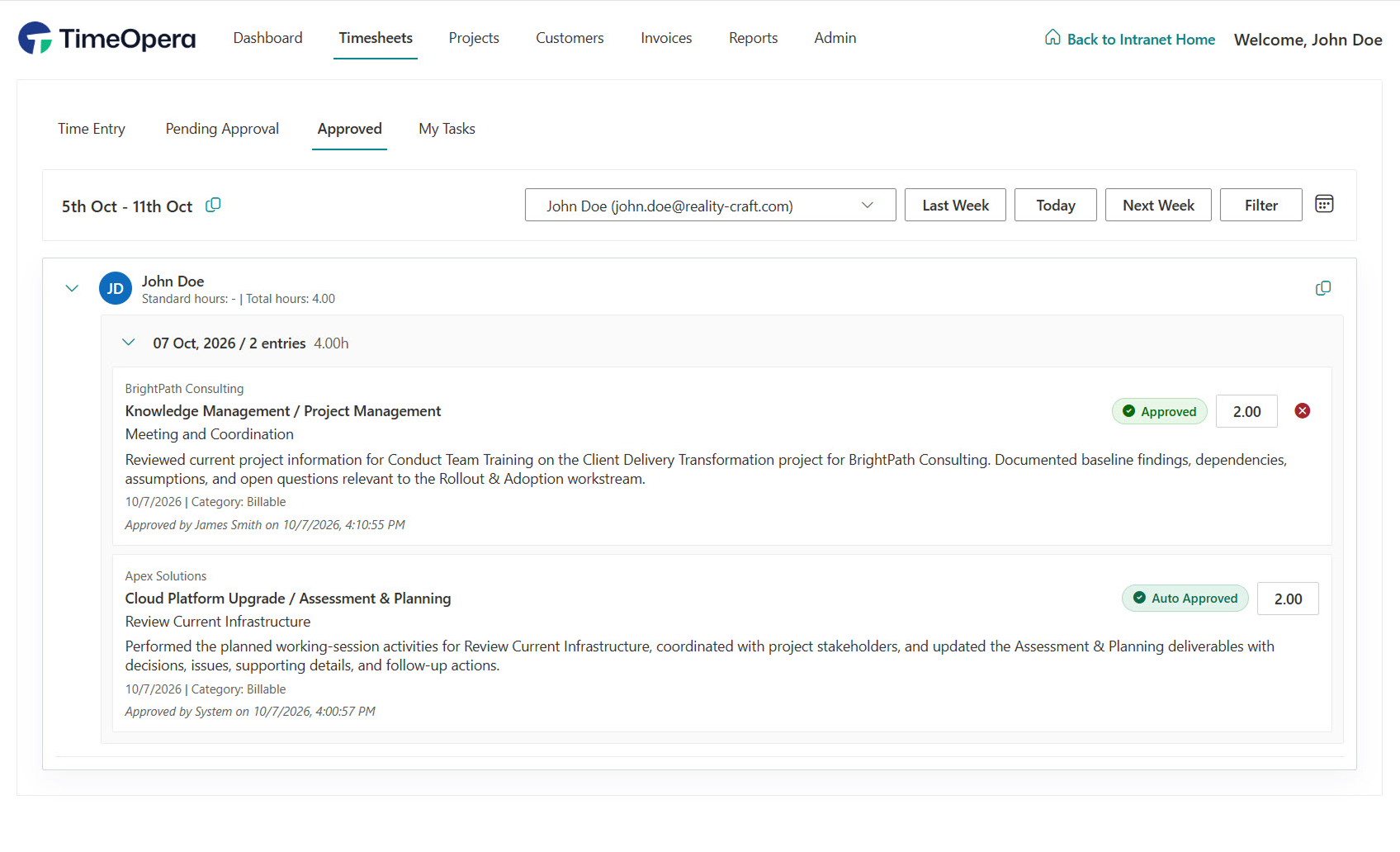
Task: Click copy icon in John Doe row
Action: tap(1323, 288)
